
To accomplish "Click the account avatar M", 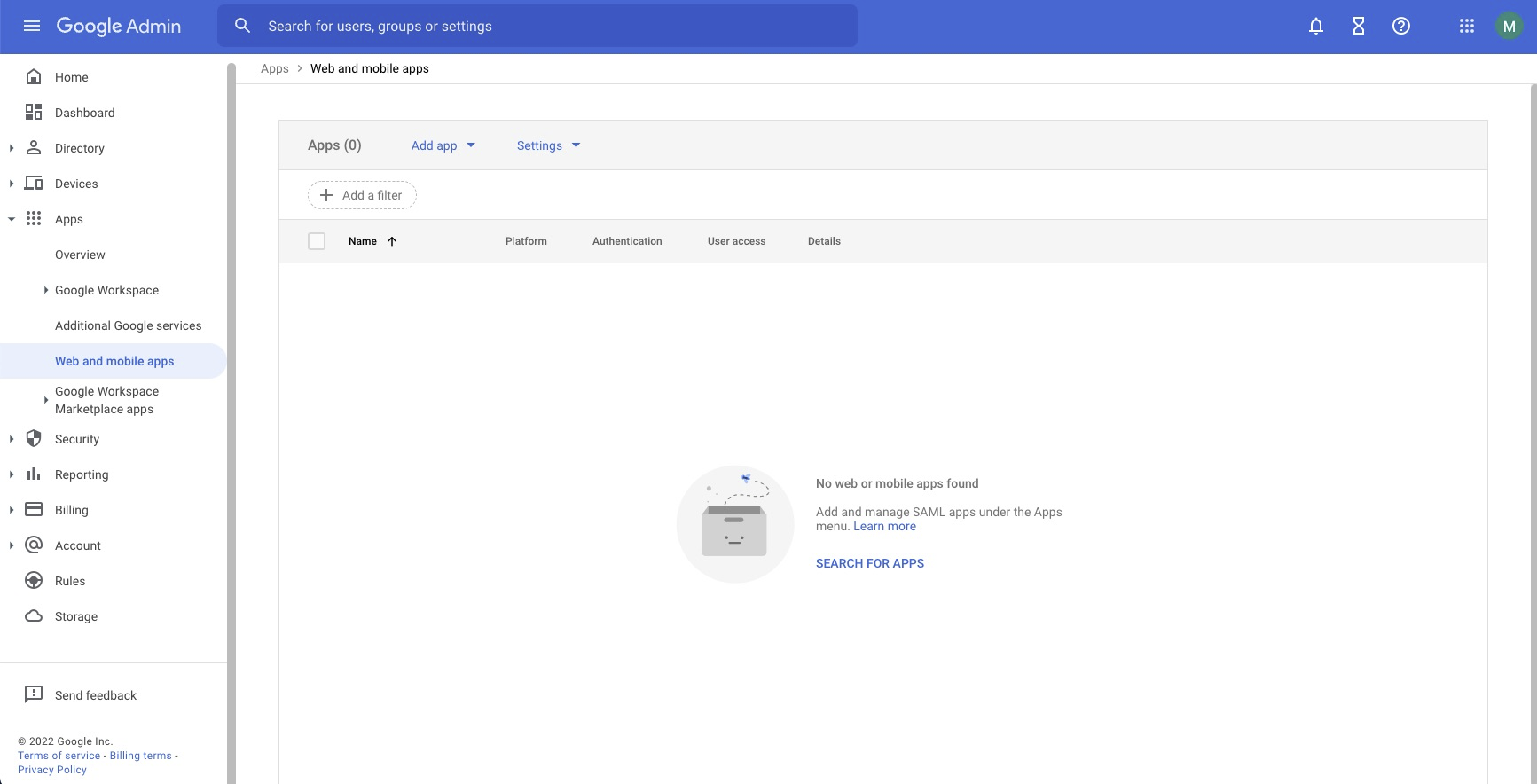I will click(x=1509, y=26).
